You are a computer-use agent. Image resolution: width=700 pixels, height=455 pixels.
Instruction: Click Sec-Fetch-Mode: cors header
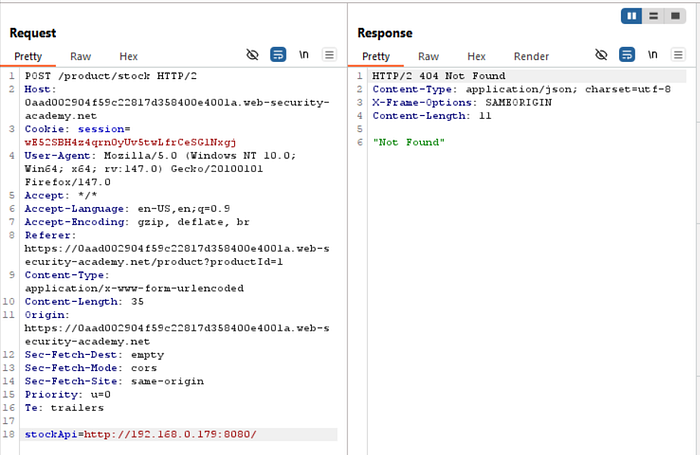coord(91,368)
